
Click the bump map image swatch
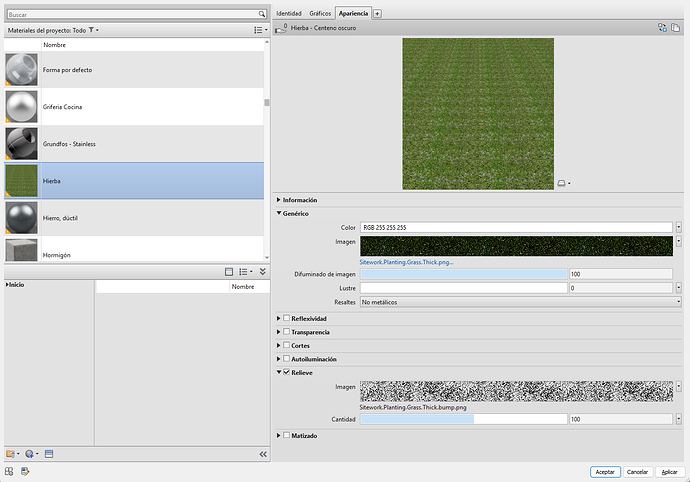pos(516,391)
